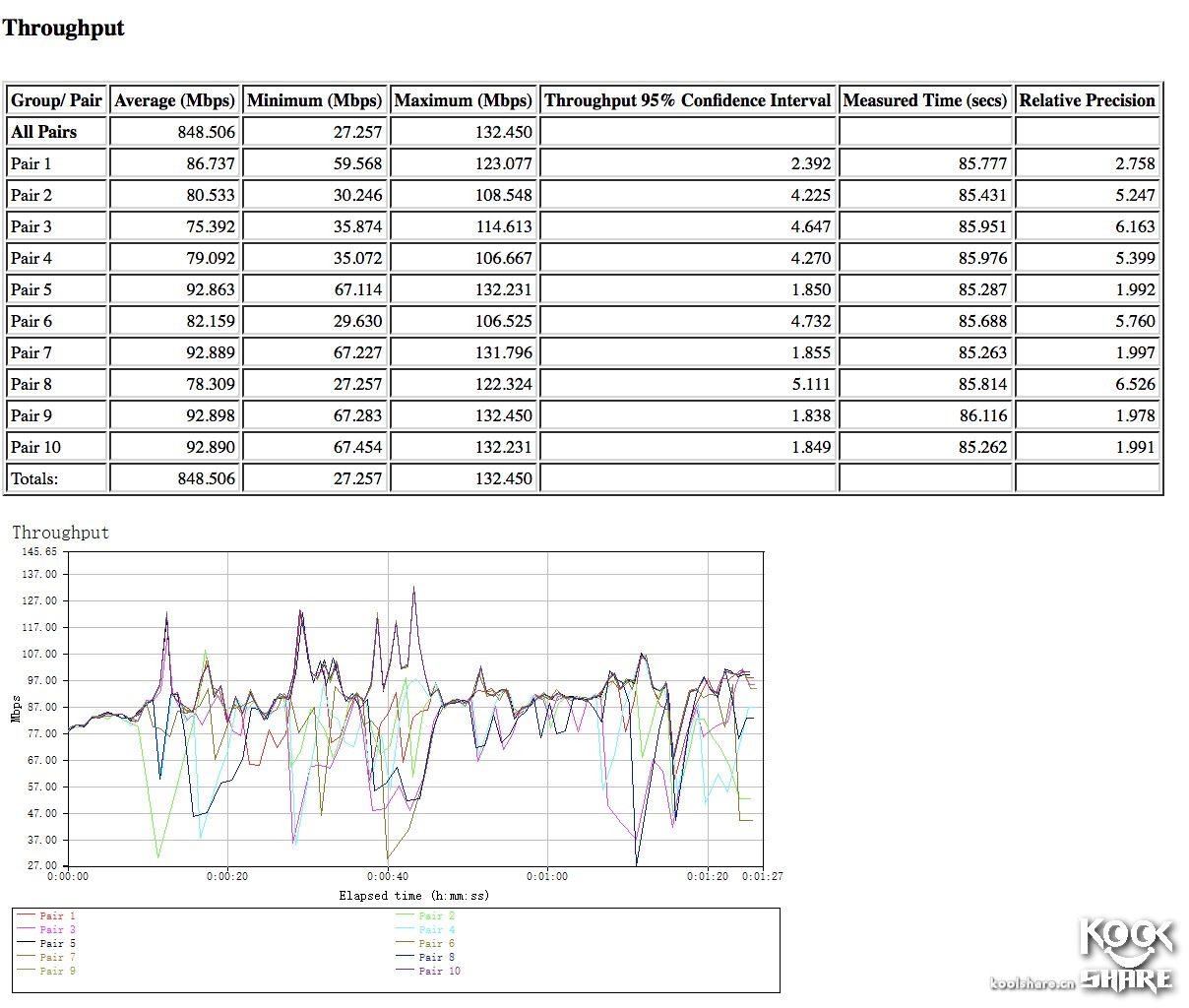
Task: Select the Measured Time (secs) header
Action: [924, 100]
